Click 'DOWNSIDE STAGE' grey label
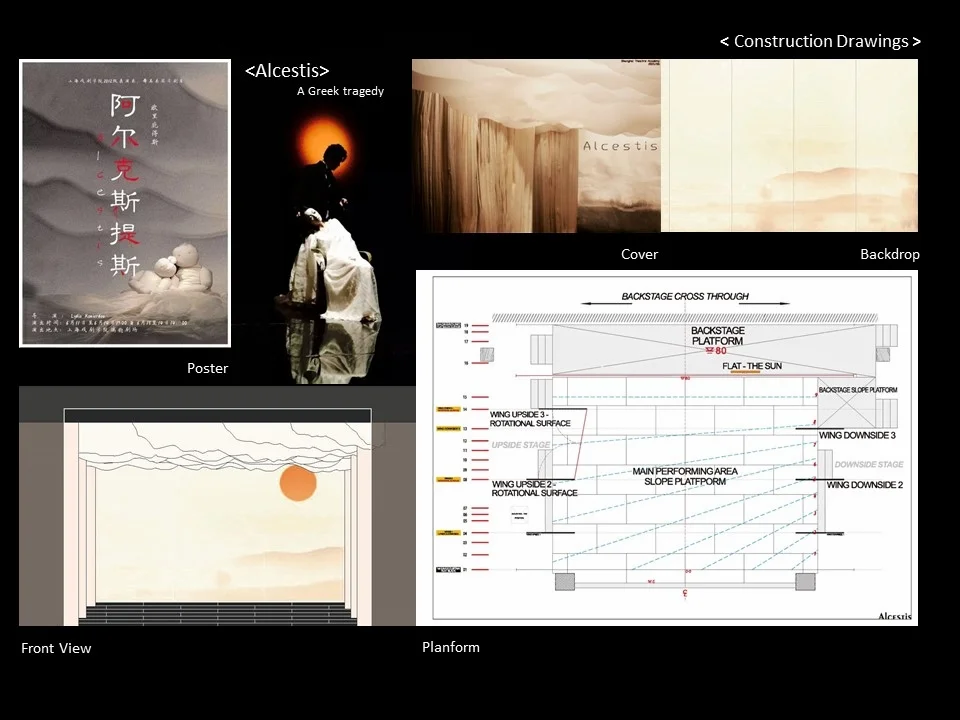 869,465
